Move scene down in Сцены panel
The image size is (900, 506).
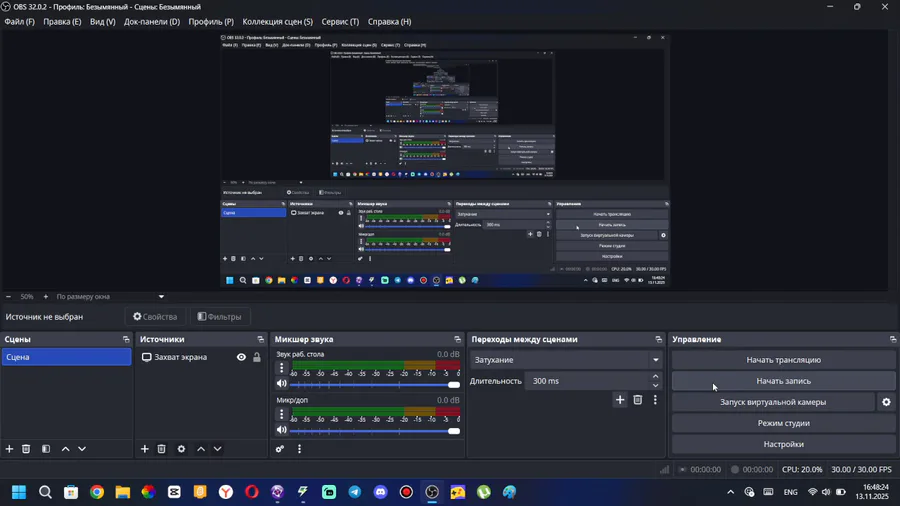pyautogui.click(x=82, y=449)
